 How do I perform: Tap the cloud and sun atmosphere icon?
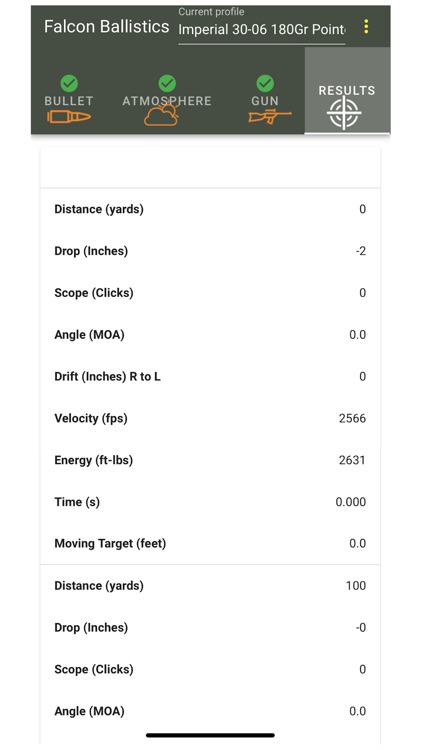[x=162, y=116]
